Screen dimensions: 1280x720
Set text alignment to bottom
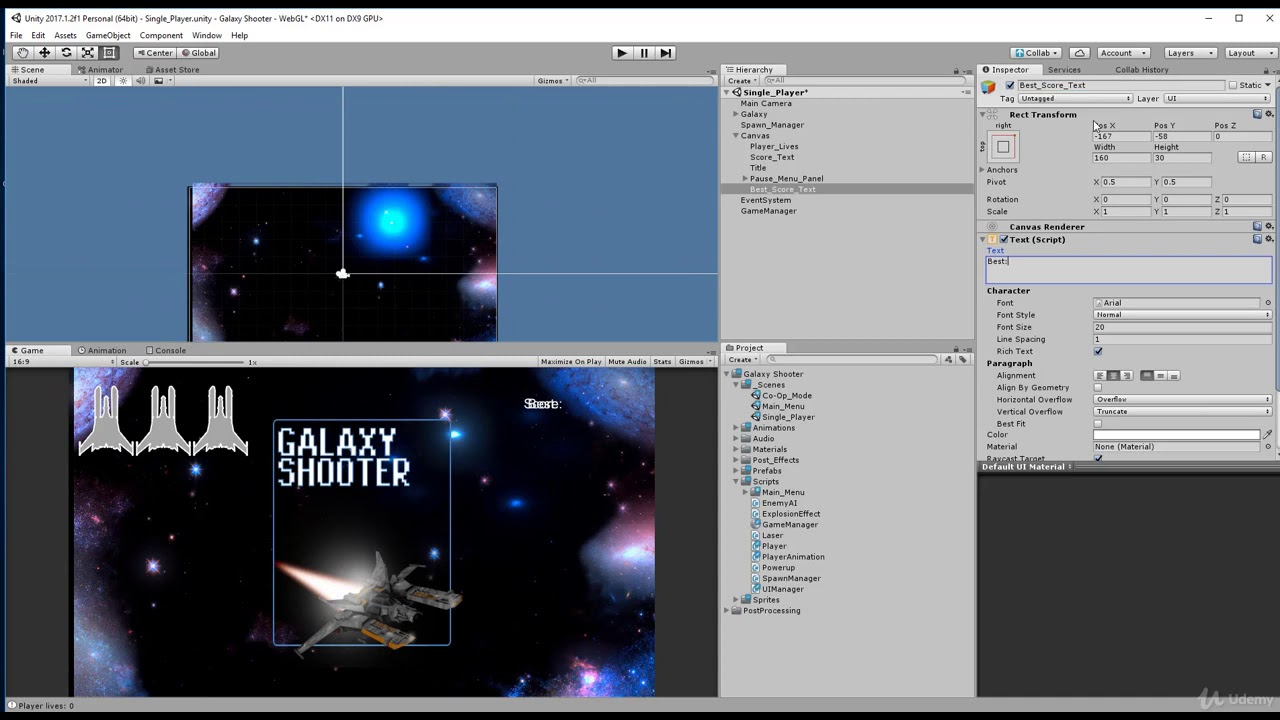1174,376
